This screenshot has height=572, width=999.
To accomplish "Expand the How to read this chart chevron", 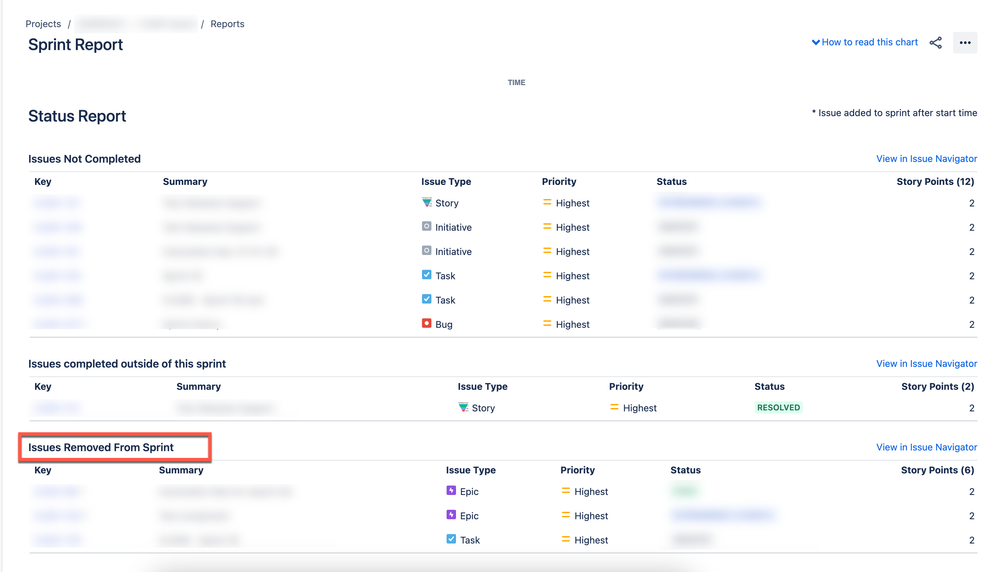I will pos(816,43).
